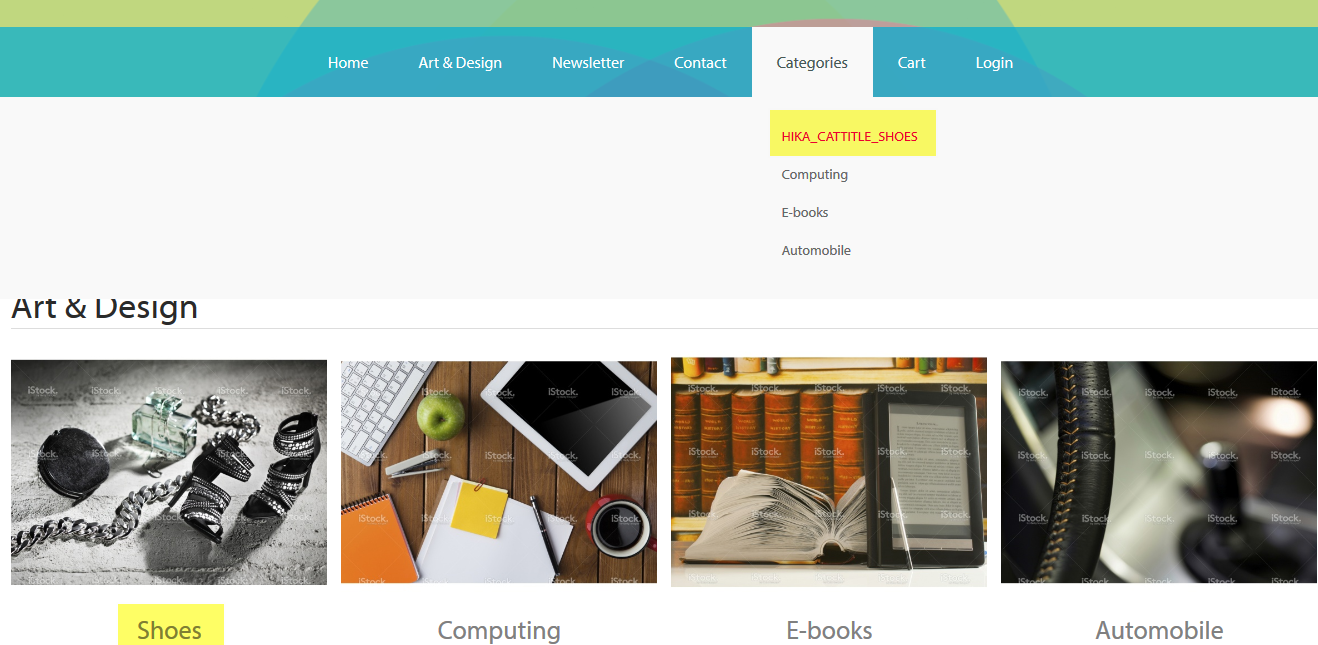Screen dimensions: 1318x645
Task: Open the Automobile steering wheel thumbnail
Action: click(1159, 472)
